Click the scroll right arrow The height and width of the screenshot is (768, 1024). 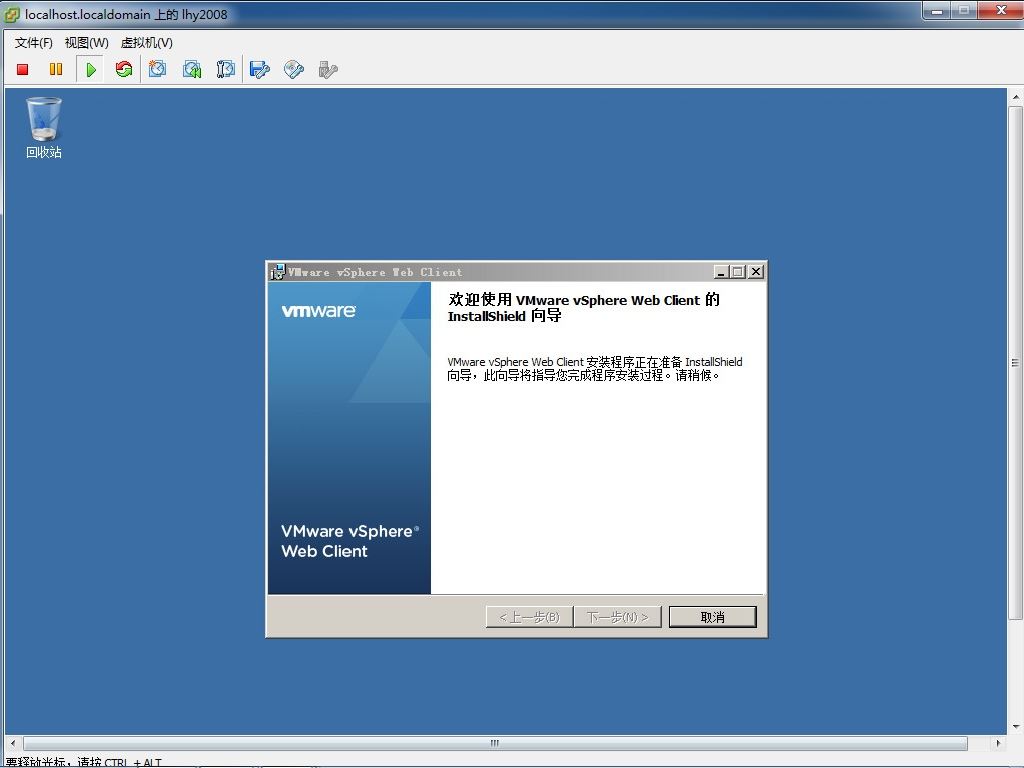coord(998,743)
